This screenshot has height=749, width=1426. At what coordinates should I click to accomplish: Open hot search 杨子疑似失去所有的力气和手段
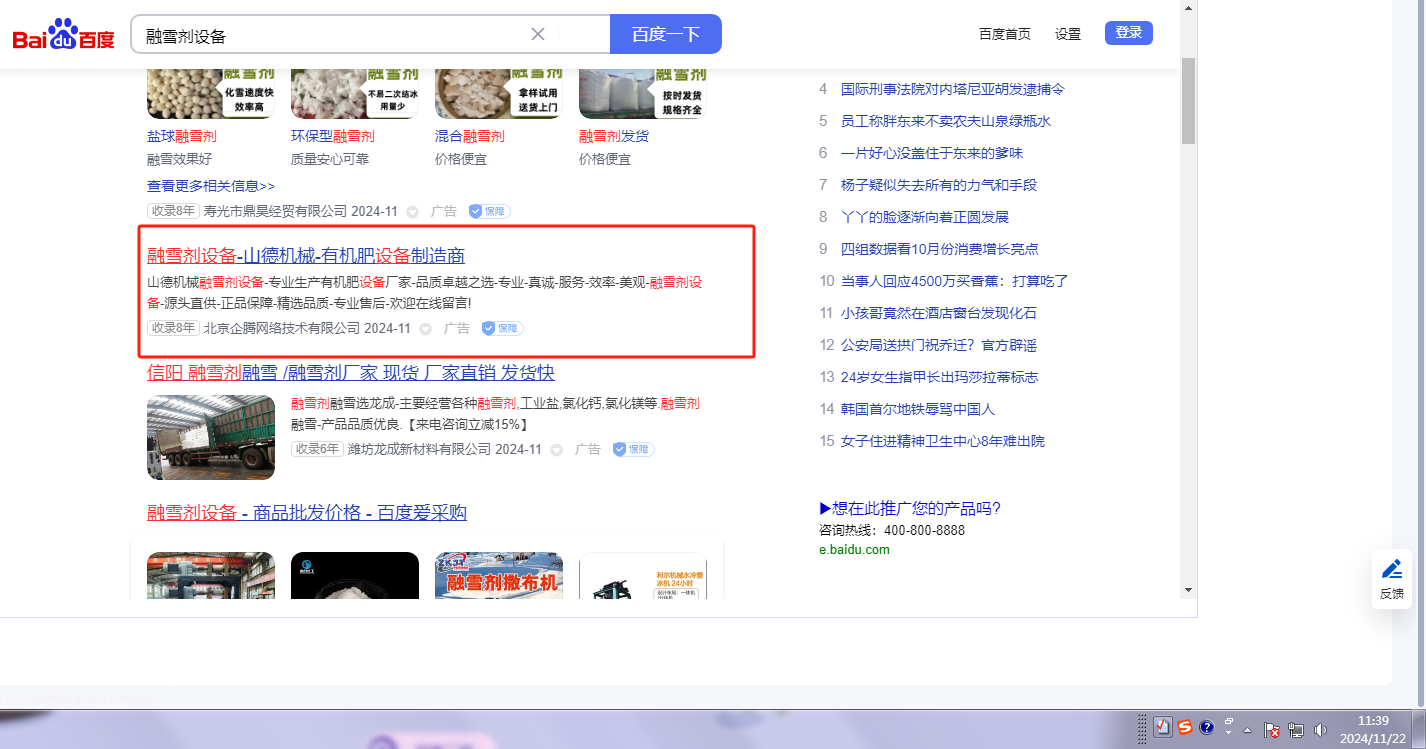click(939, 185)
